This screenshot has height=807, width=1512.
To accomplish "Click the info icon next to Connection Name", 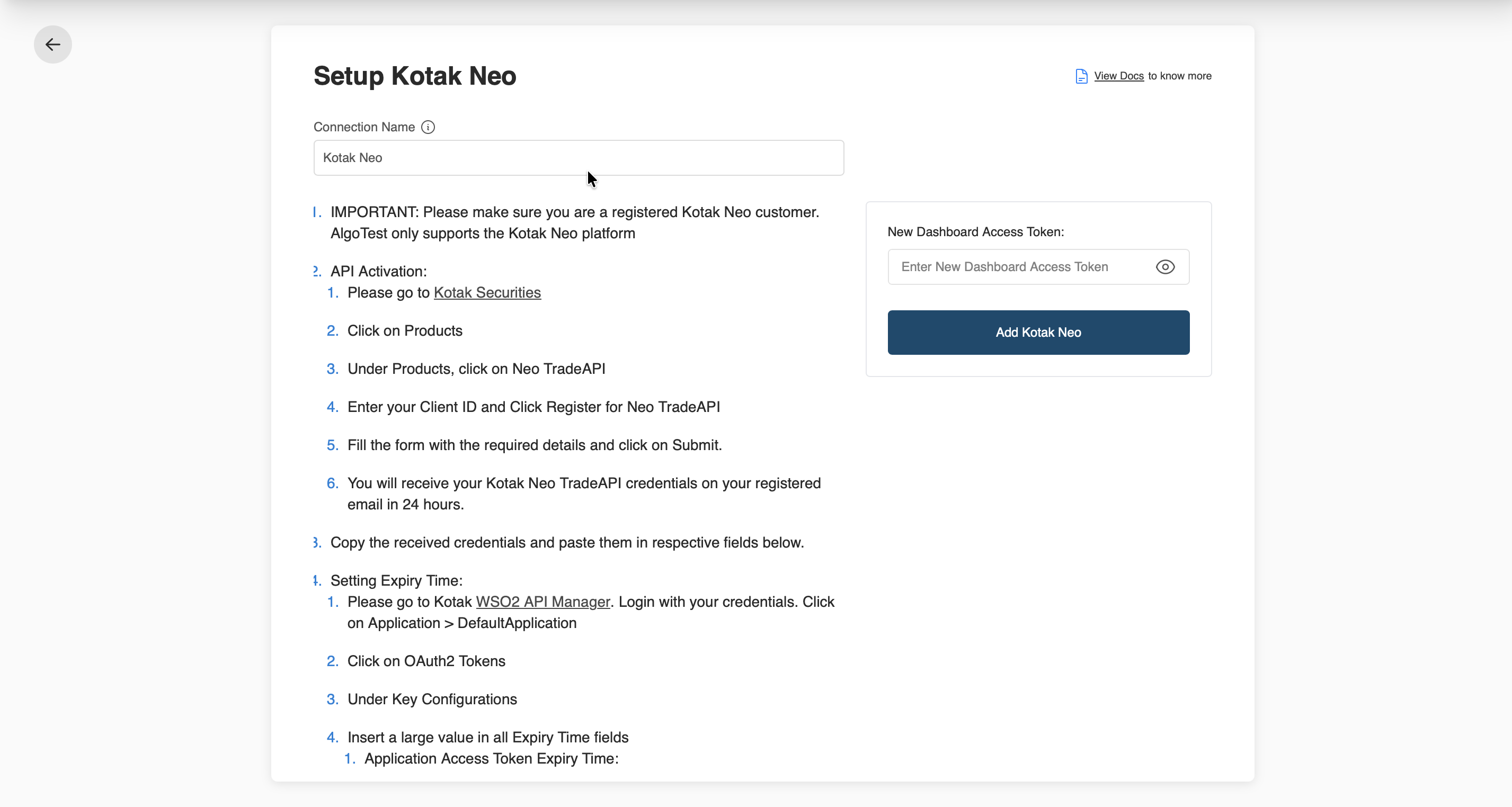I will pyautogui.click(x=428, y=127).
